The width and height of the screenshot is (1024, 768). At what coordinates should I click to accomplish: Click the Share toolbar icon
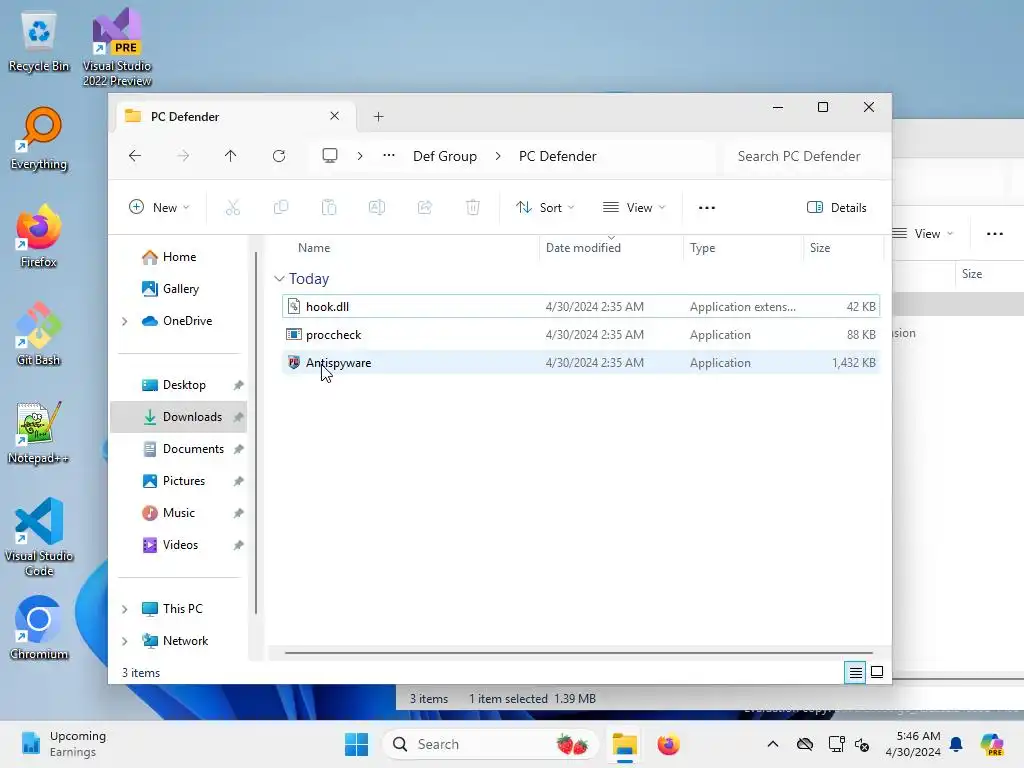(425, 208)
